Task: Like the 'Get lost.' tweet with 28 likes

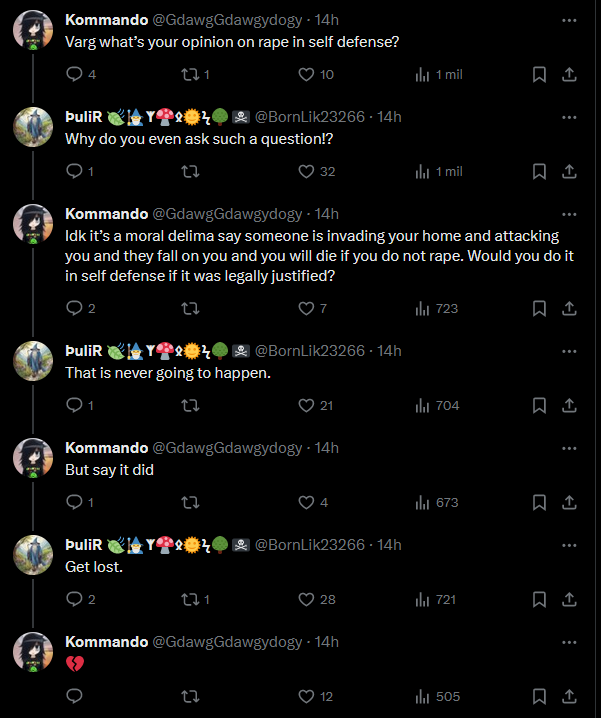Action: 317,599
